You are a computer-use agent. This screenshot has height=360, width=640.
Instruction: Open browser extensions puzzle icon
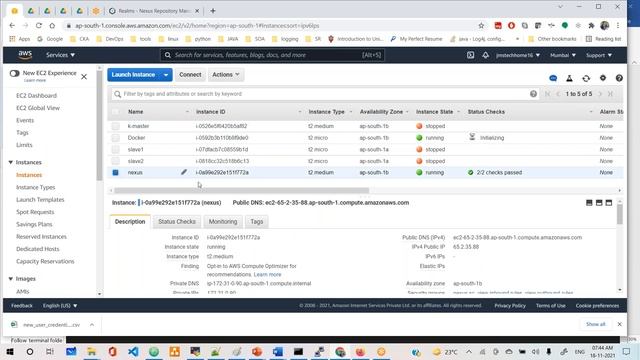[x=591, y=26]
